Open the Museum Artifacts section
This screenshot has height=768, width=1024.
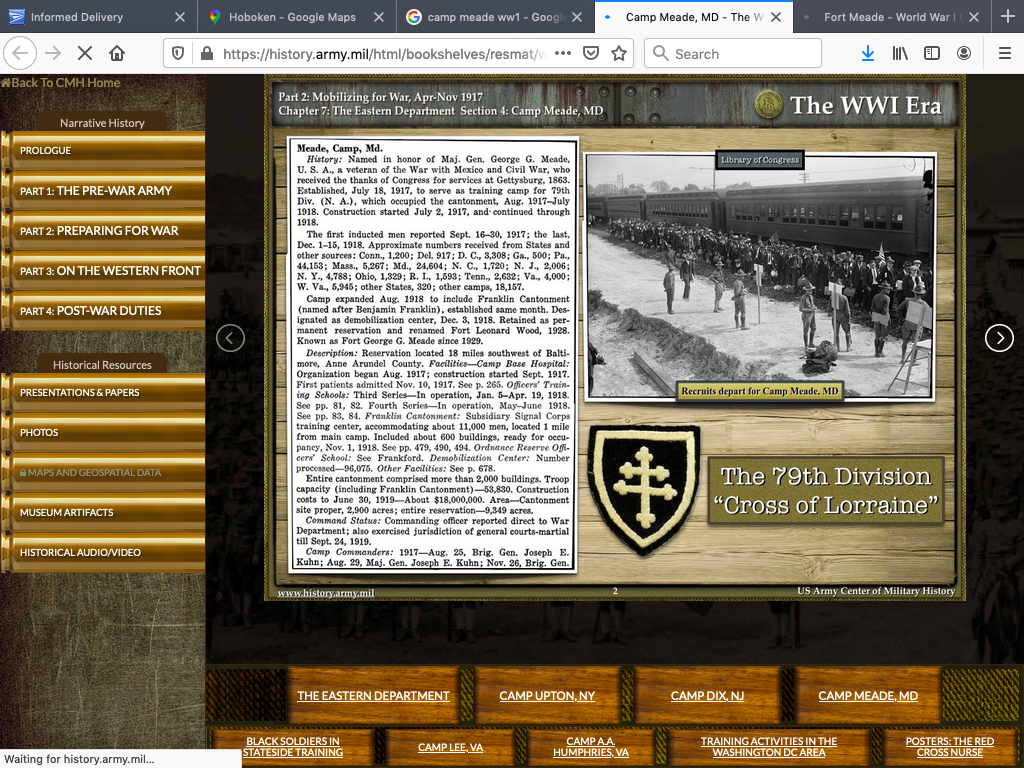click(67, 513)
